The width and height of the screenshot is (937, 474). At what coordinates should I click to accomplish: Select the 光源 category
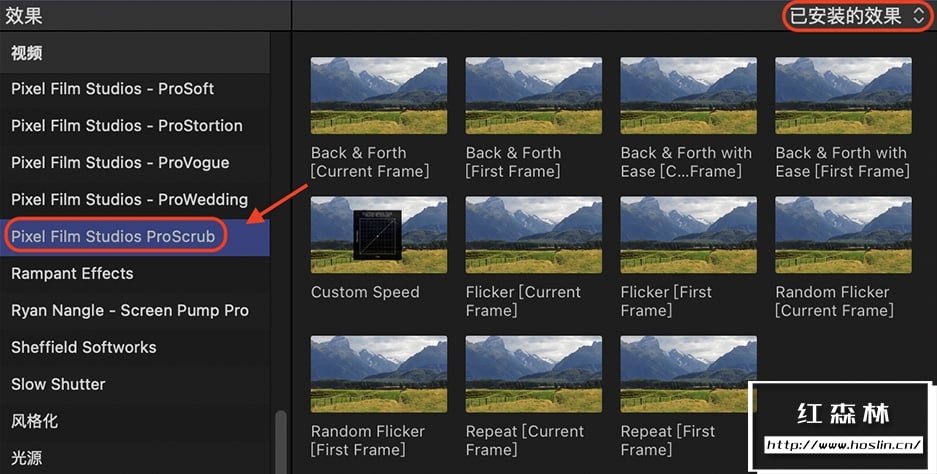[x=134, y=458]
